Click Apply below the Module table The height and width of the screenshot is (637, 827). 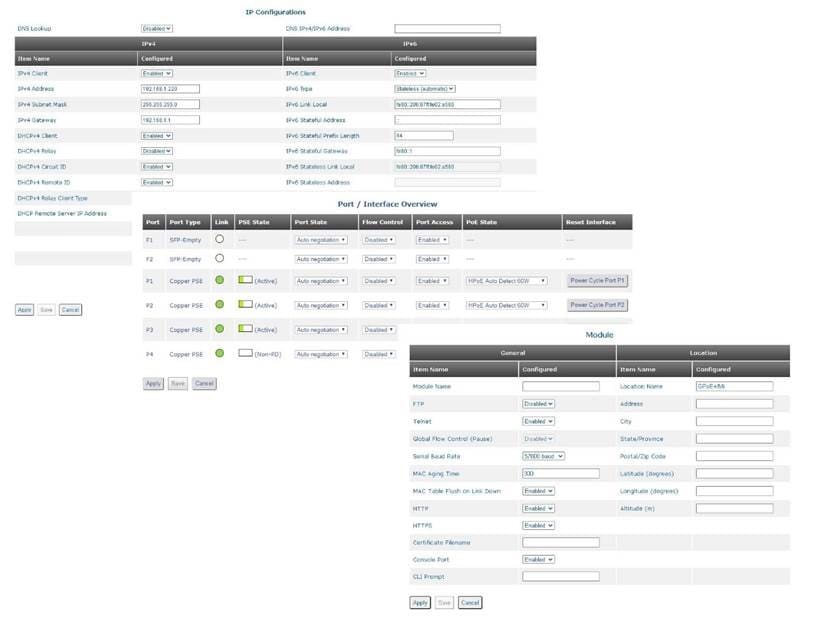420,603
